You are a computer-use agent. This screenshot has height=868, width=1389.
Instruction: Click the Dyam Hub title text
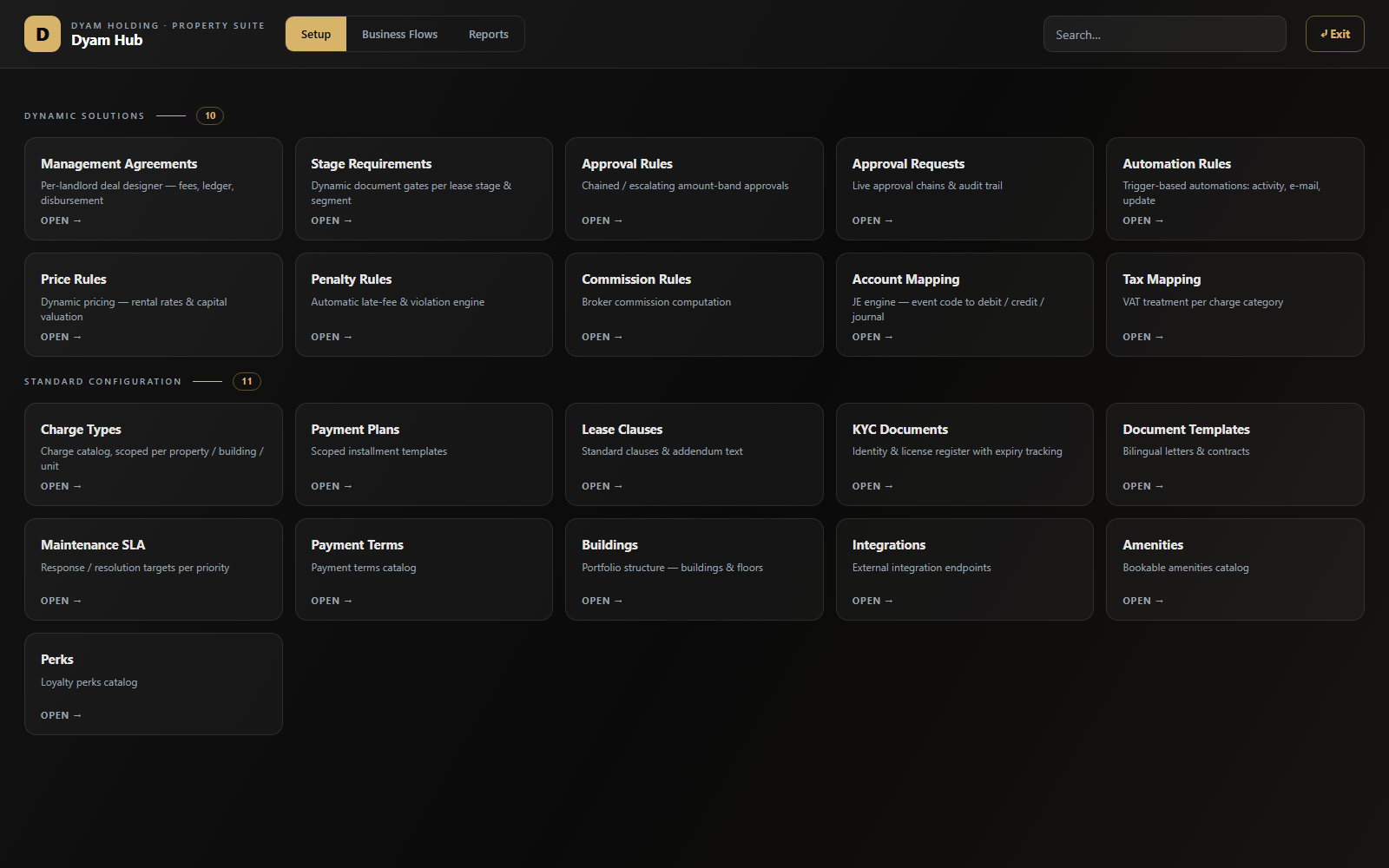pos(107,40)
